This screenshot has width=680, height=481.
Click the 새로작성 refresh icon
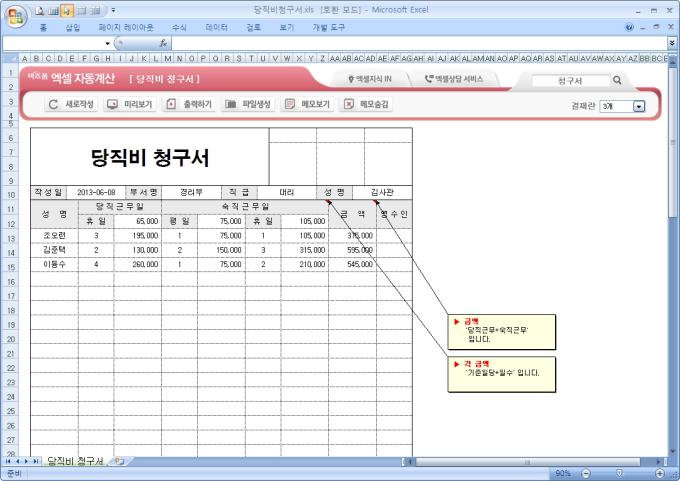[x=53, y=104]
